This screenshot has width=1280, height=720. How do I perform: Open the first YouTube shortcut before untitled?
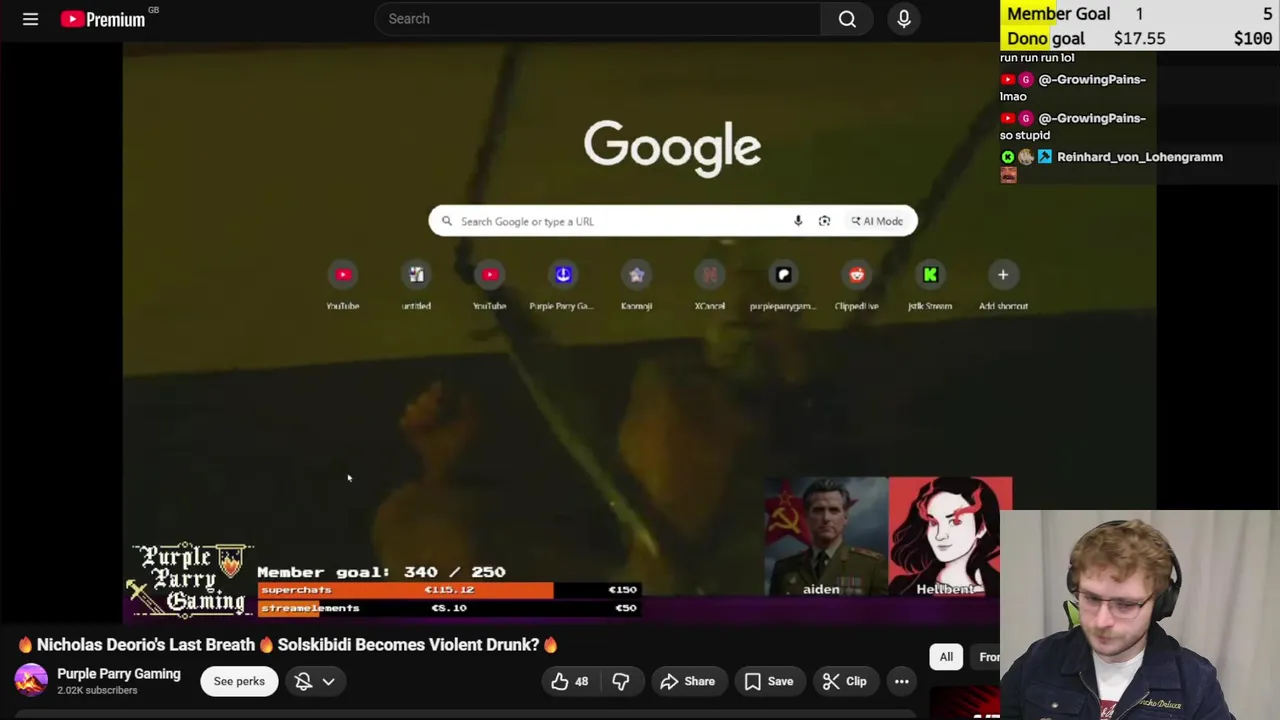pyautogui.click(x=343, y=284)
